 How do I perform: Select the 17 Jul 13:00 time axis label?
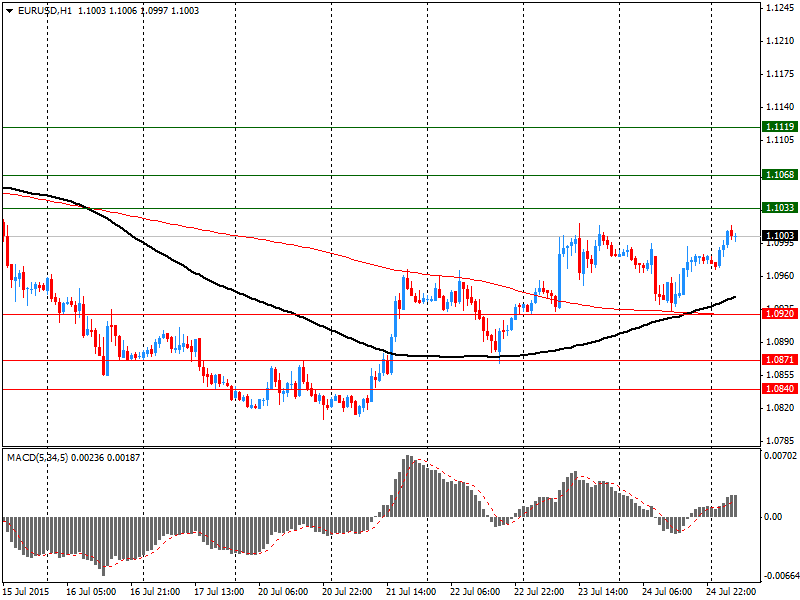coord(219,591)
